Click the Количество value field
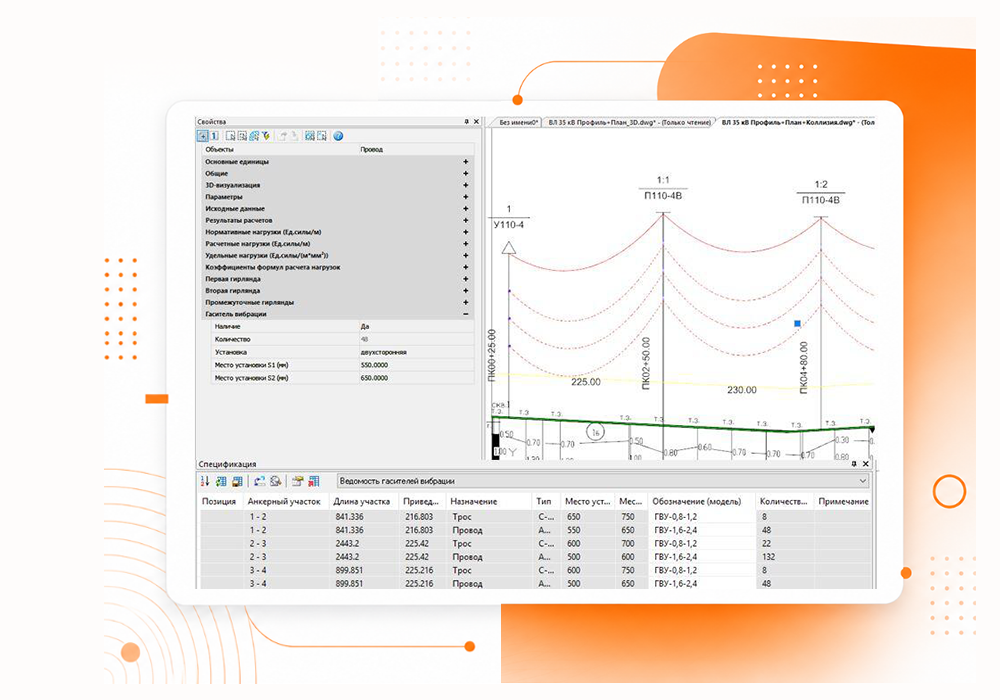 click(x=416, y=339)
